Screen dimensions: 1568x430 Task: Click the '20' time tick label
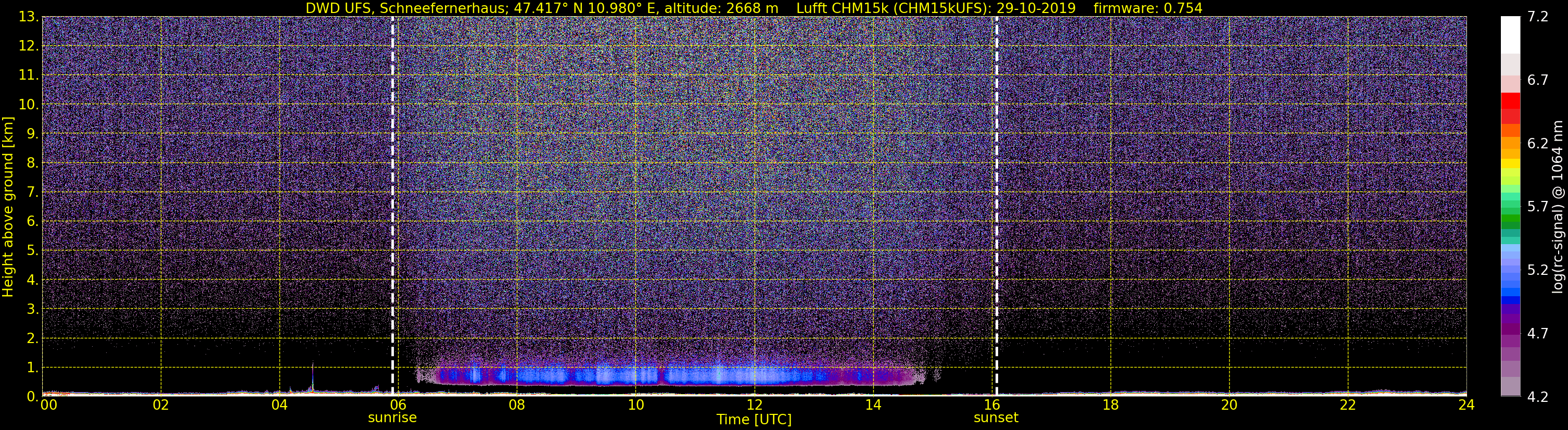coord(1229,404)
